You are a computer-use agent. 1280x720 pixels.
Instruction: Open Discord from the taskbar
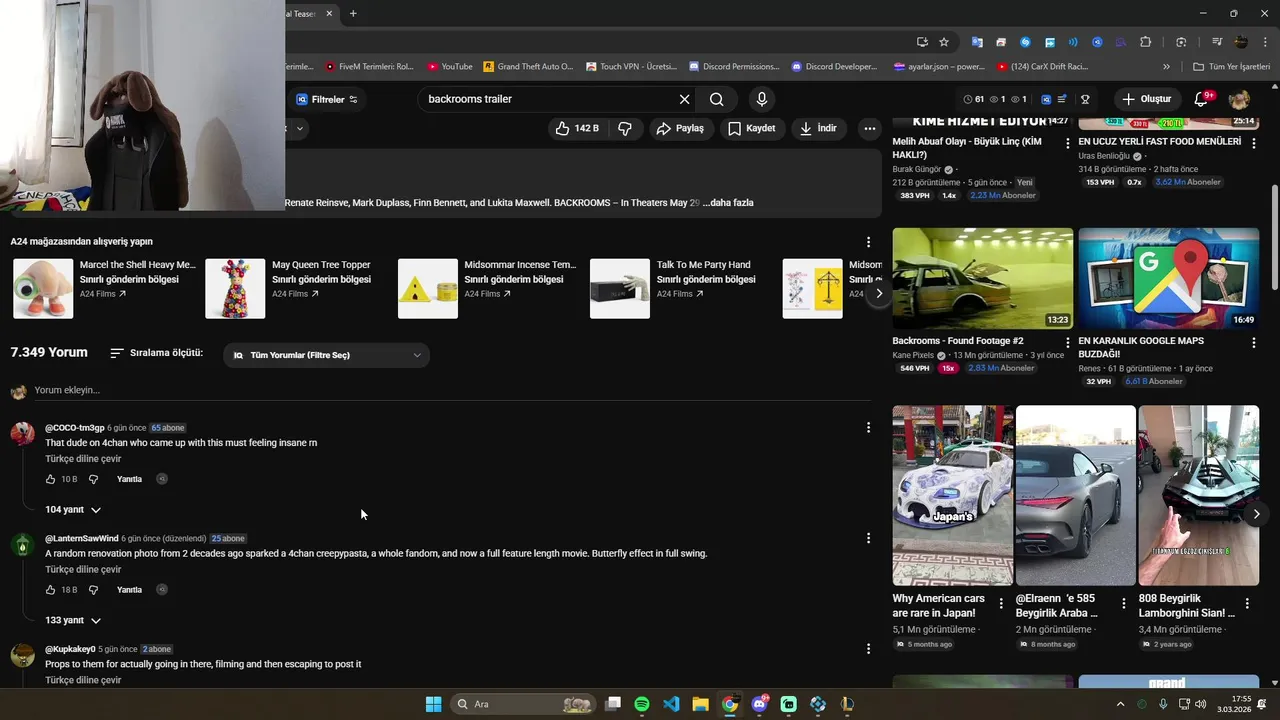click(x=759, y=704)
